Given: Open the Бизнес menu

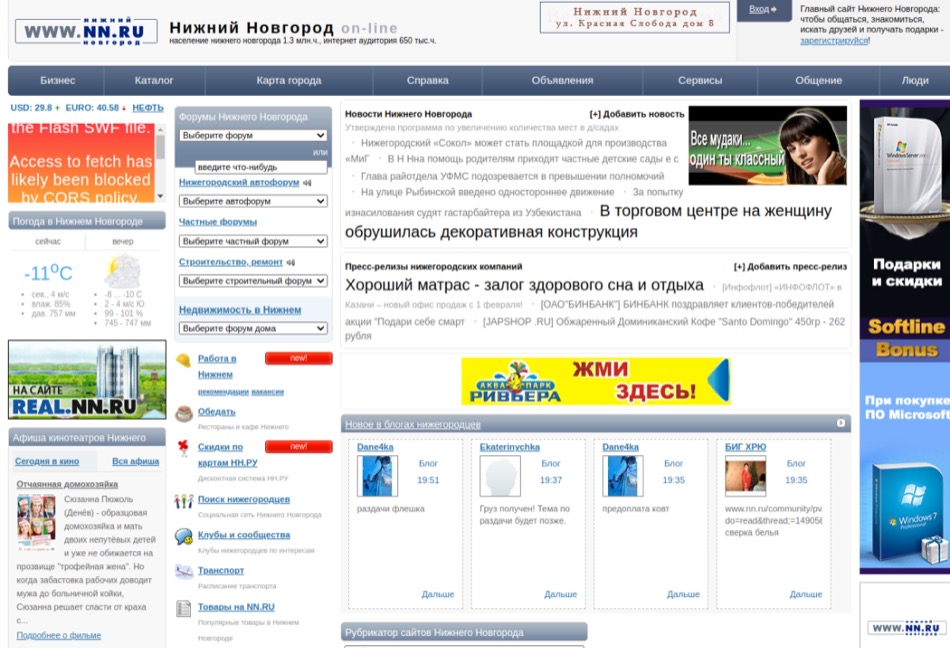Looking at the screenshot, I should tap(58, 81).
